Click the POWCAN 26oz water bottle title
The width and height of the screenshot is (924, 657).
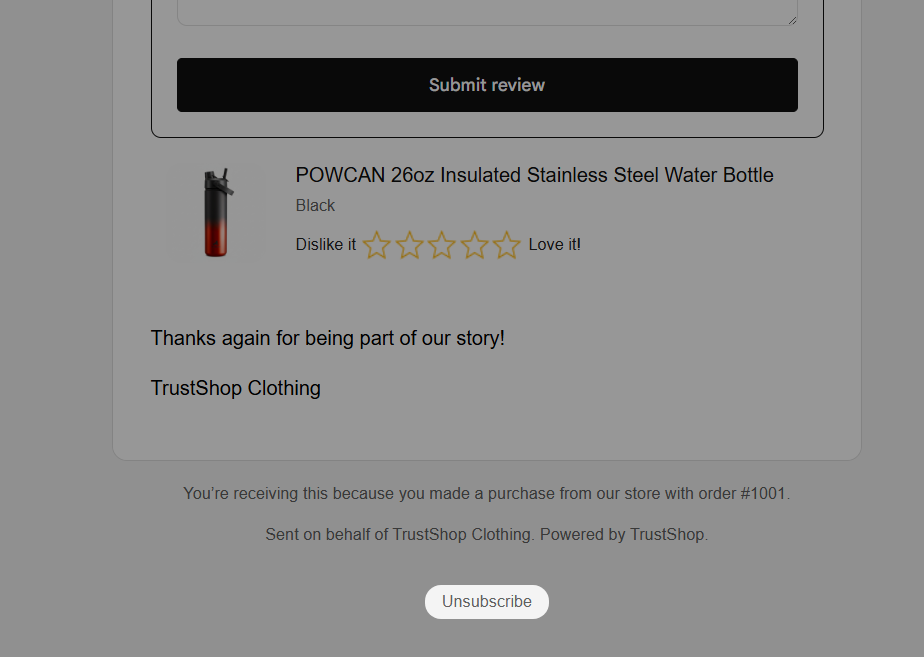coord(534,175)
